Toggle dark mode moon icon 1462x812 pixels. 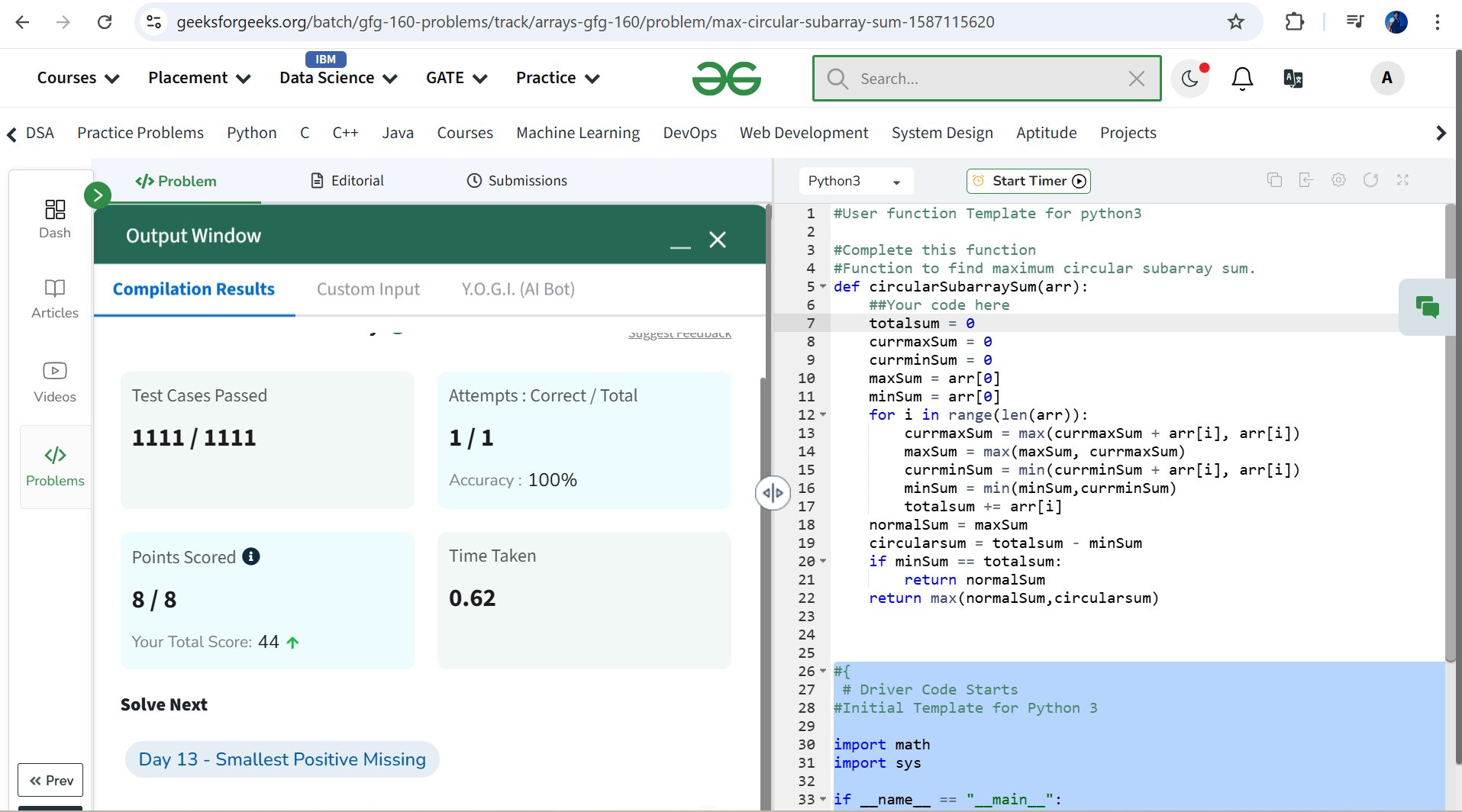click(x=1189, y=78)
